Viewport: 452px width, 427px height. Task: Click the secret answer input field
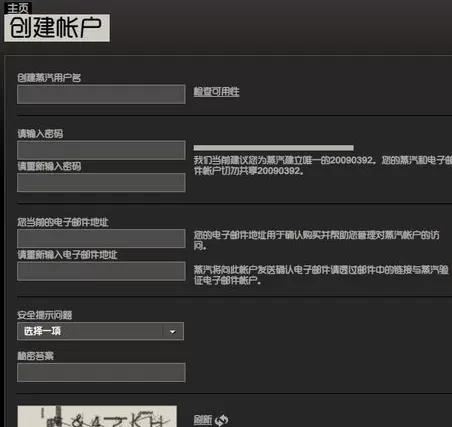click(x=101, y=372)
